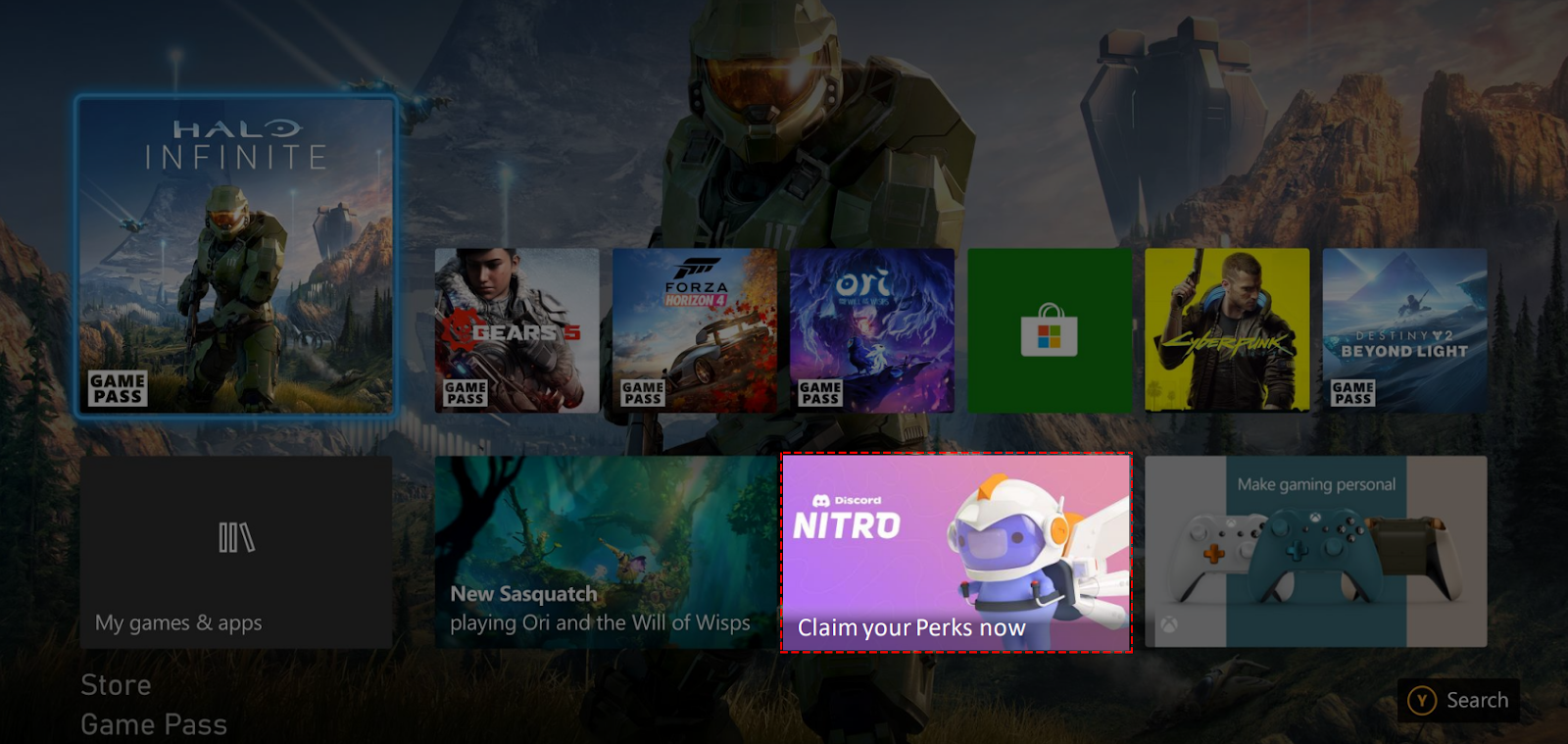The width and height of the screenshot is (1568, 744).
Task: Click the Xbox logo on controller card
Action: coord(1169,624)
